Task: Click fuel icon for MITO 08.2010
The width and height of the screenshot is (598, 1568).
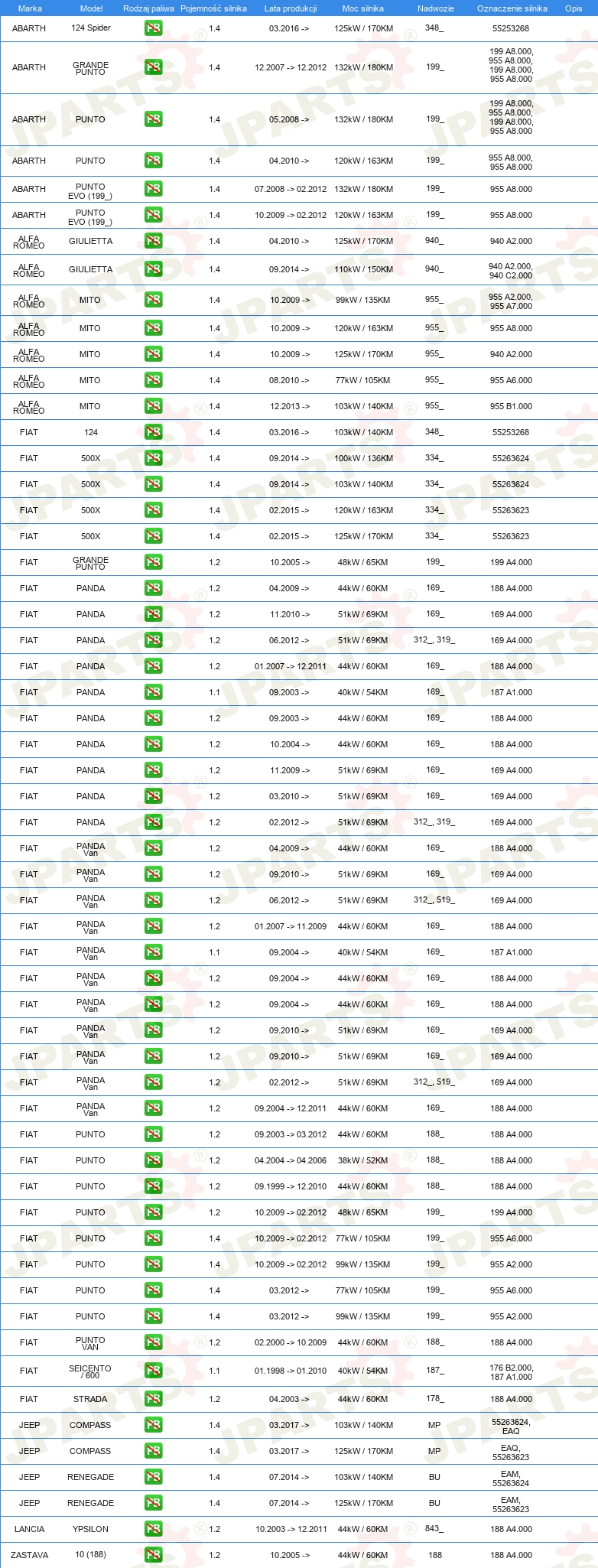Action: (x=154, y=380)
